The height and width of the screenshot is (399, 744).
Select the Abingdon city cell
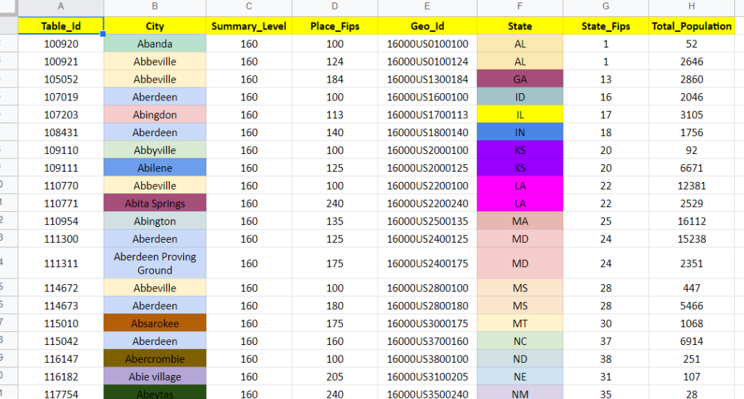click(x=155, y=115)
